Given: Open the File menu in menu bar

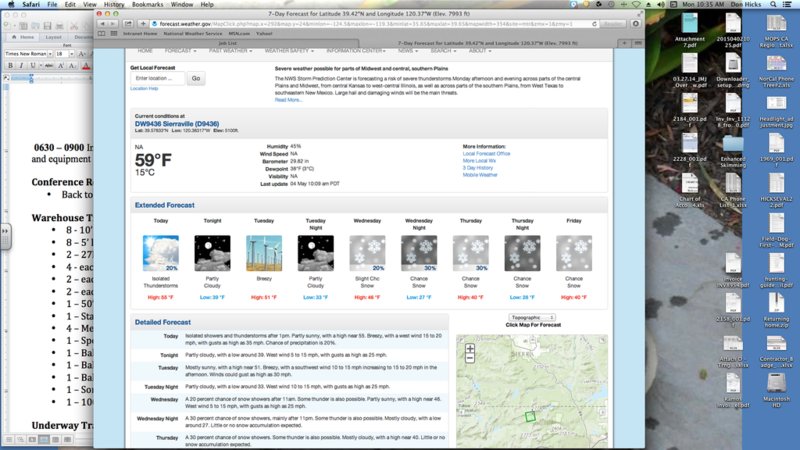Looking at the screenshot, I should tap(52, 4).
